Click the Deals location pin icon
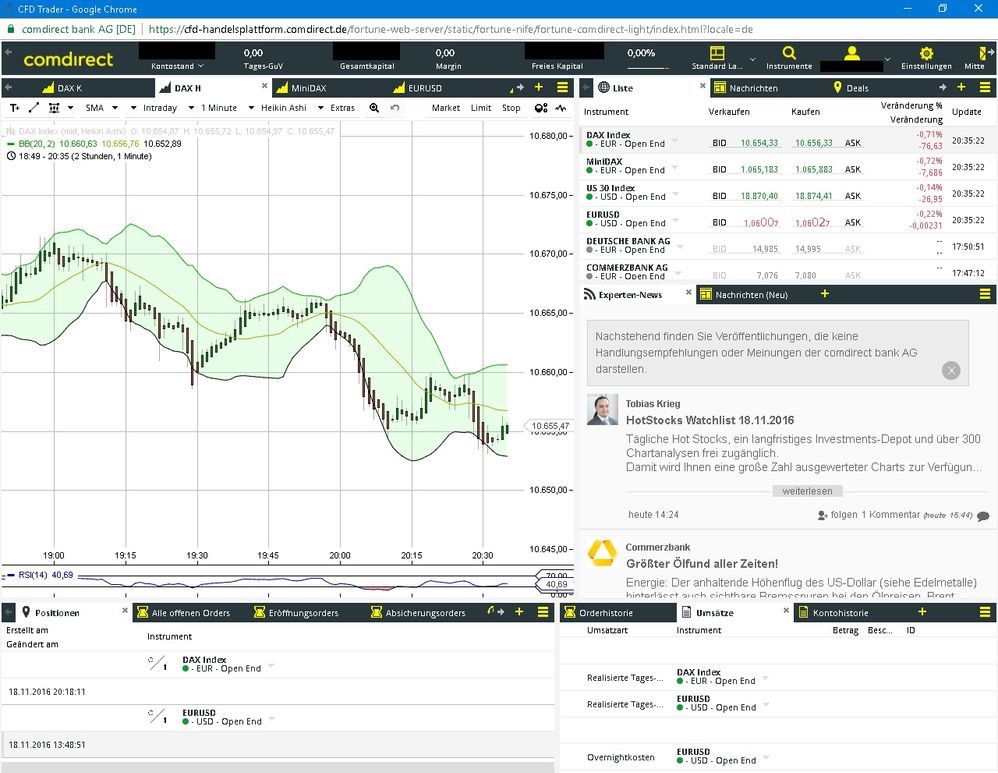Image resolution: width=998 pixels, height=773 pixels. click(837, 87)
